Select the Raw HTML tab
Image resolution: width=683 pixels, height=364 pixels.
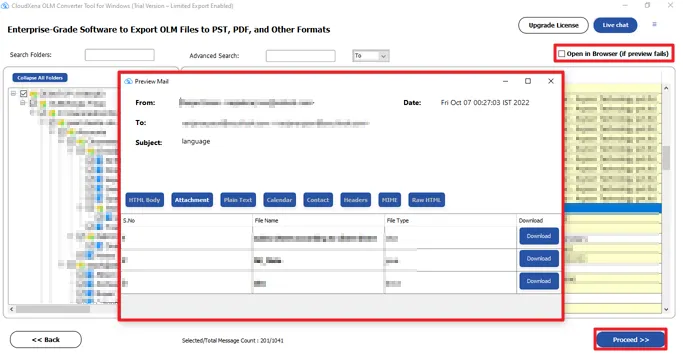[x=426, y=200]
